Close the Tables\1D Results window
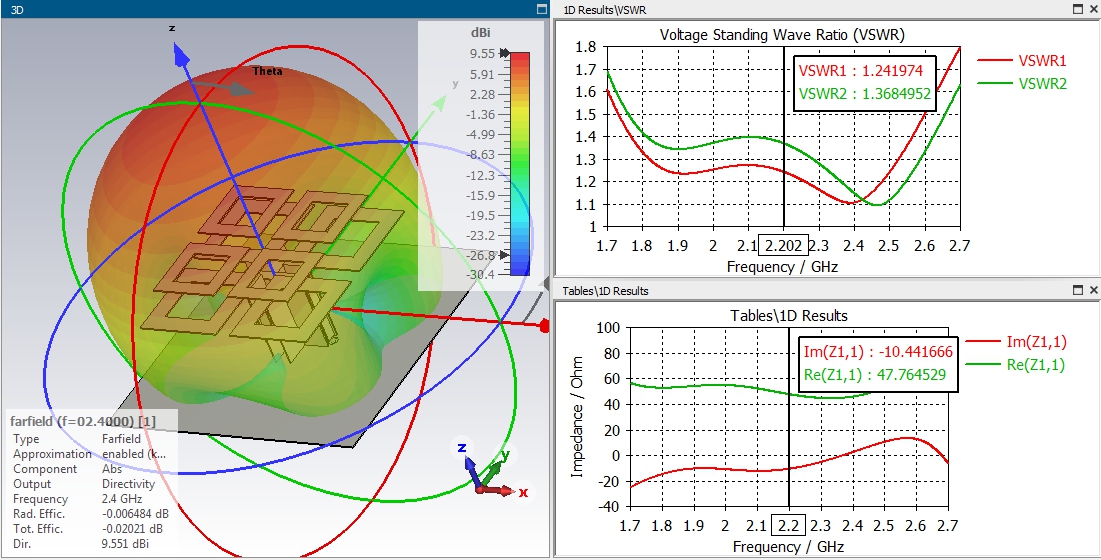Image resolution: width=1101 pixels, height=560 pixels. coord(1093,290)
